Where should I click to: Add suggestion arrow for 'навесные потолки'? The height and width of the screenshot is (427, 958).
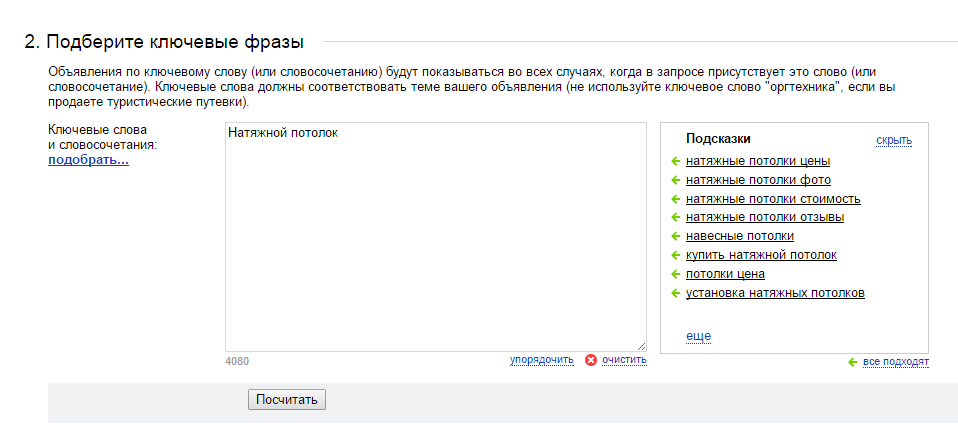coord(675,236)
